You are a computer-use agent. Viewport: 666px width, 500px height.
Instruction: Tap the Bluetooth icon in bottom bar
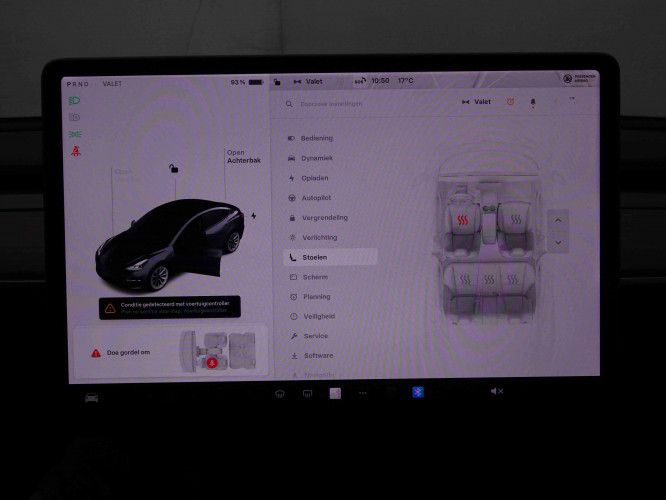pyautogui.click(x=418, y=392)
